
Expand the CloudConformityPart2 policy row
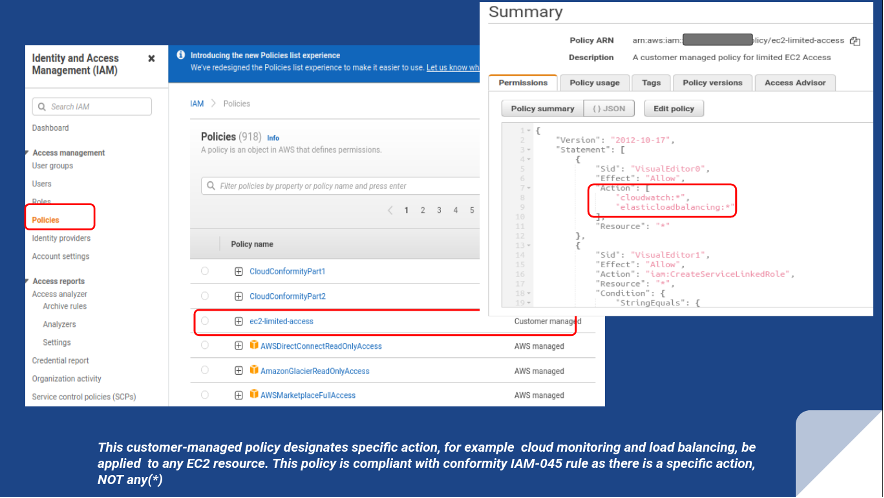[x=239, y=296]
